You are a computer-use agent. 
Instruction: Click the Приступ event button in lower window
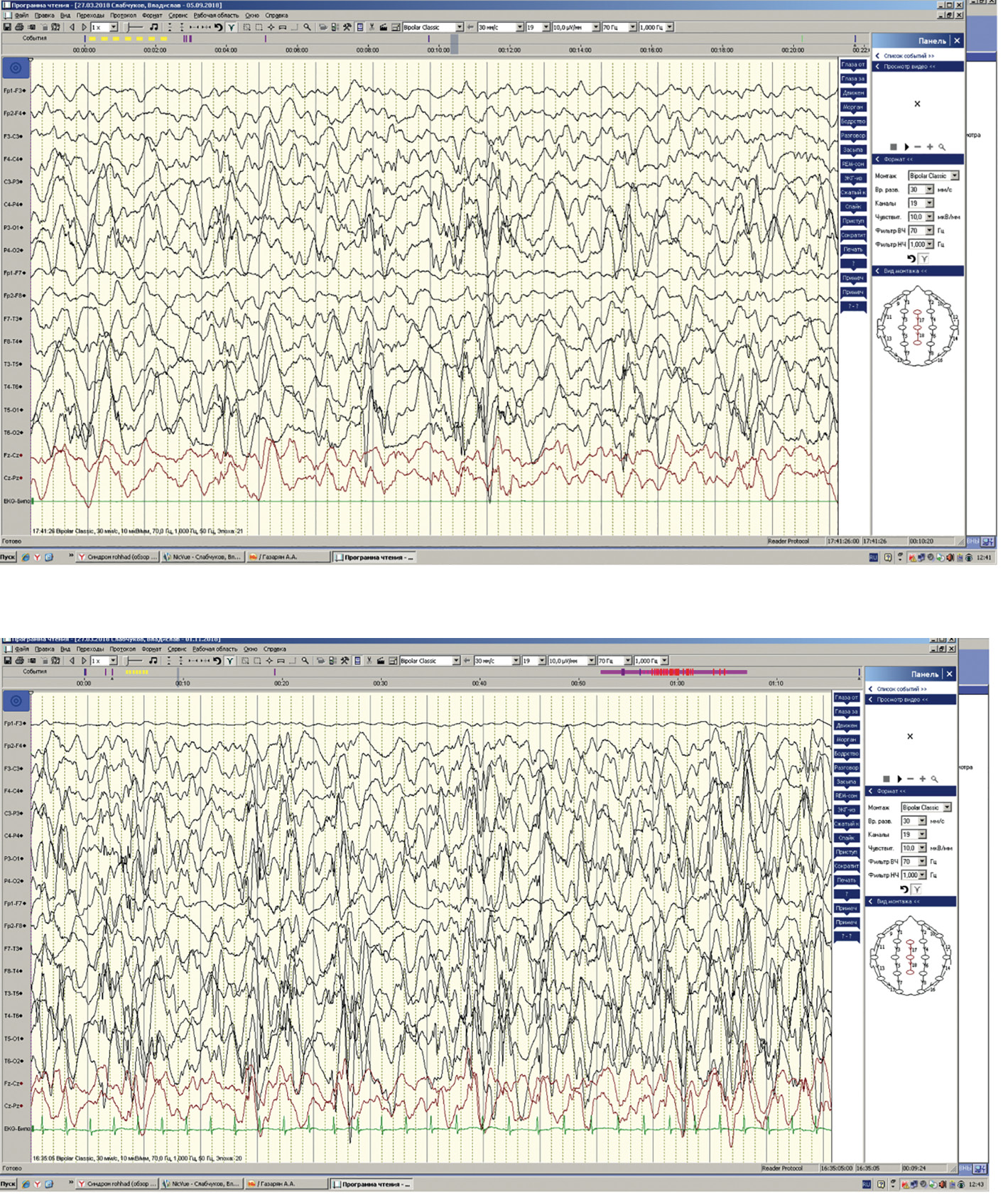pos(847,852)
